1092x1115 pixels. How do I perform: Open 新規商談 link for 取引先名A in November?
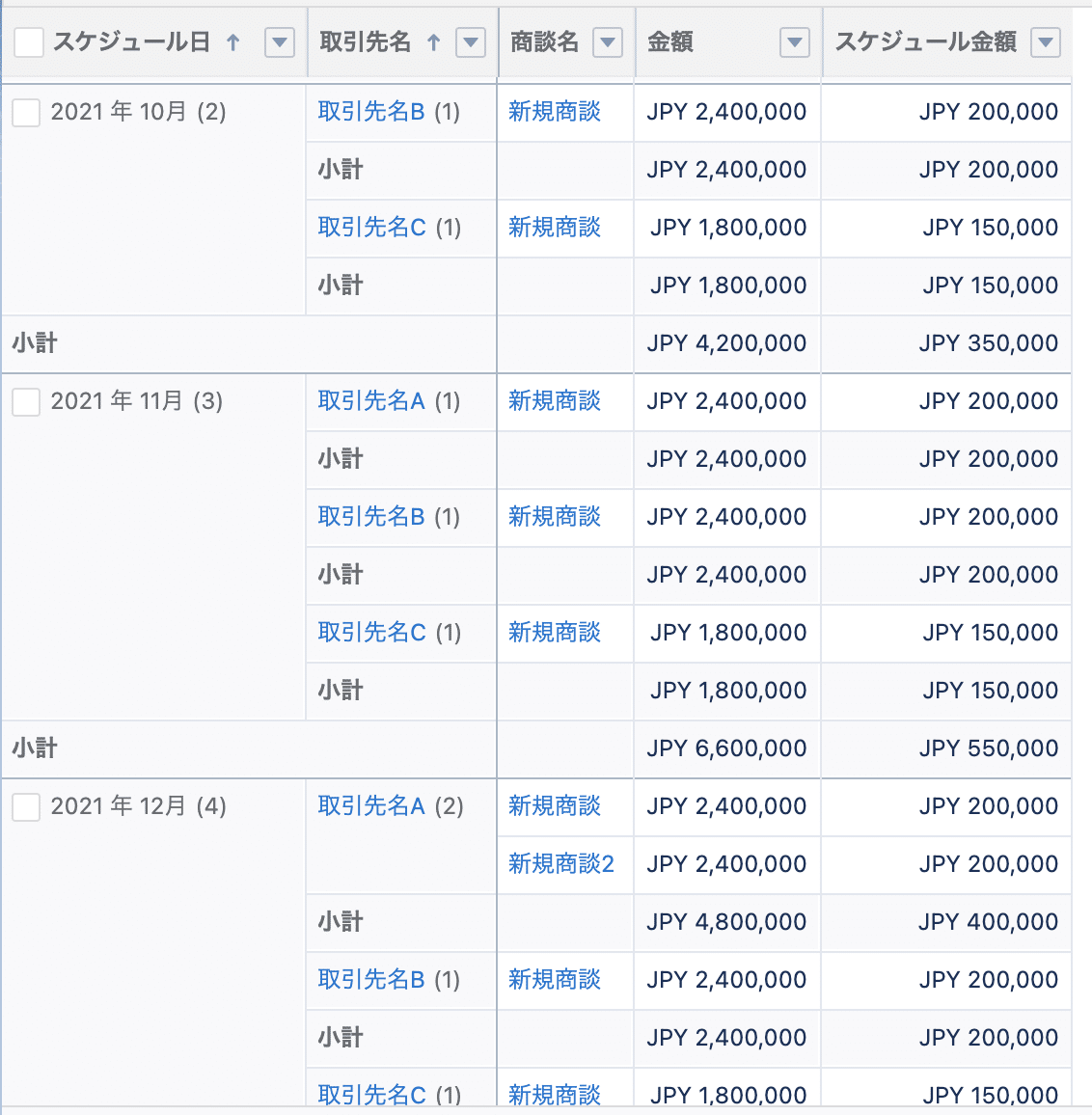555,401
